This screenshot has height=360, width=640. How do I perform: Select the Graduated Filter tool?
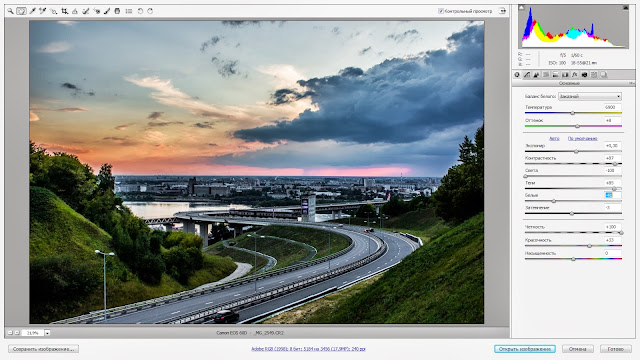117,11
